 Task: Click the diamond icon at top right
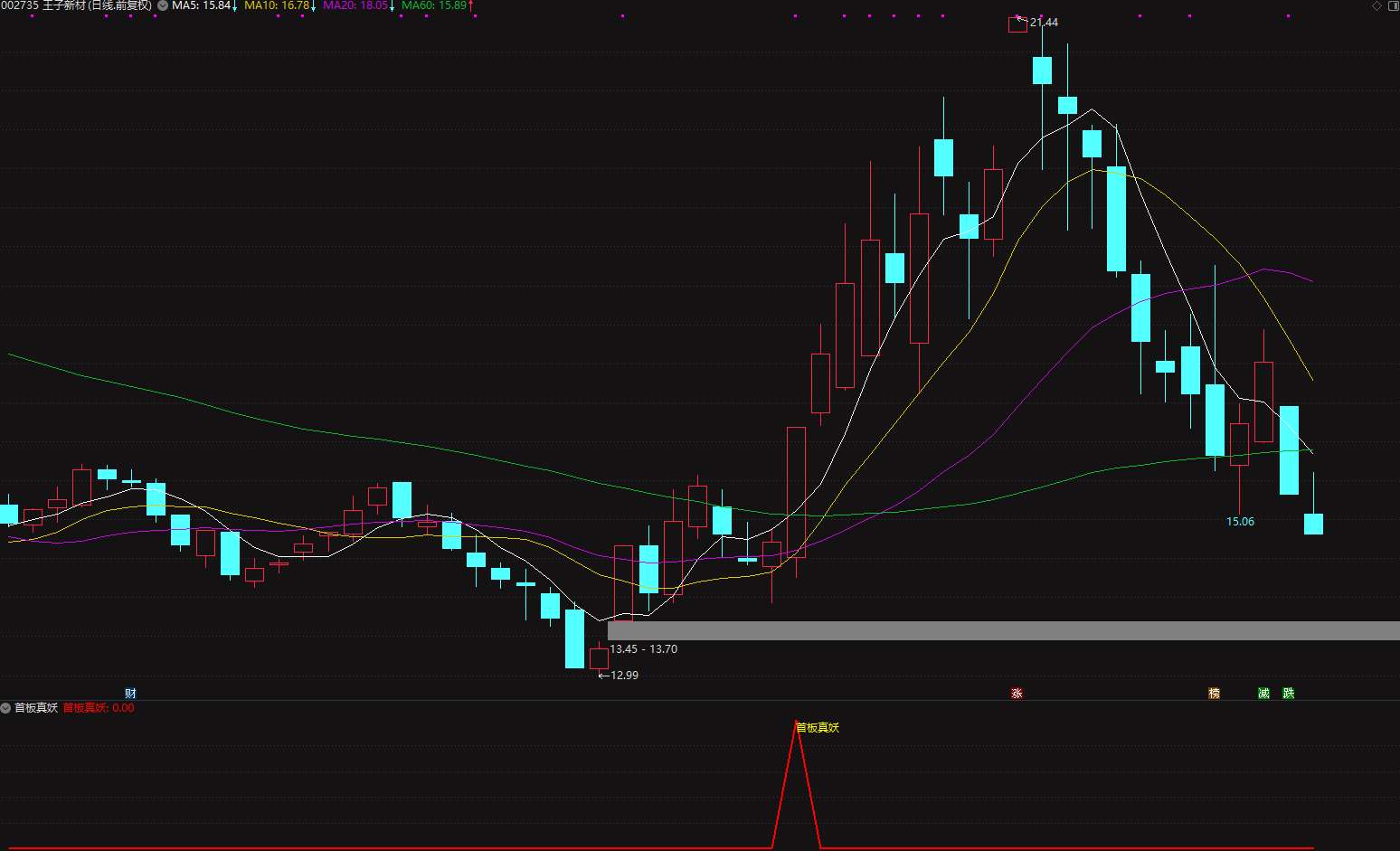(x=1377, y=5)
